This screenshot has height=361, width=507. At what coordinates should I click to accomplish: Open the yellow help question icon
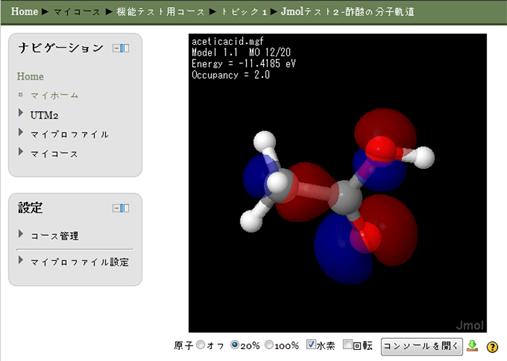(492, 347)
